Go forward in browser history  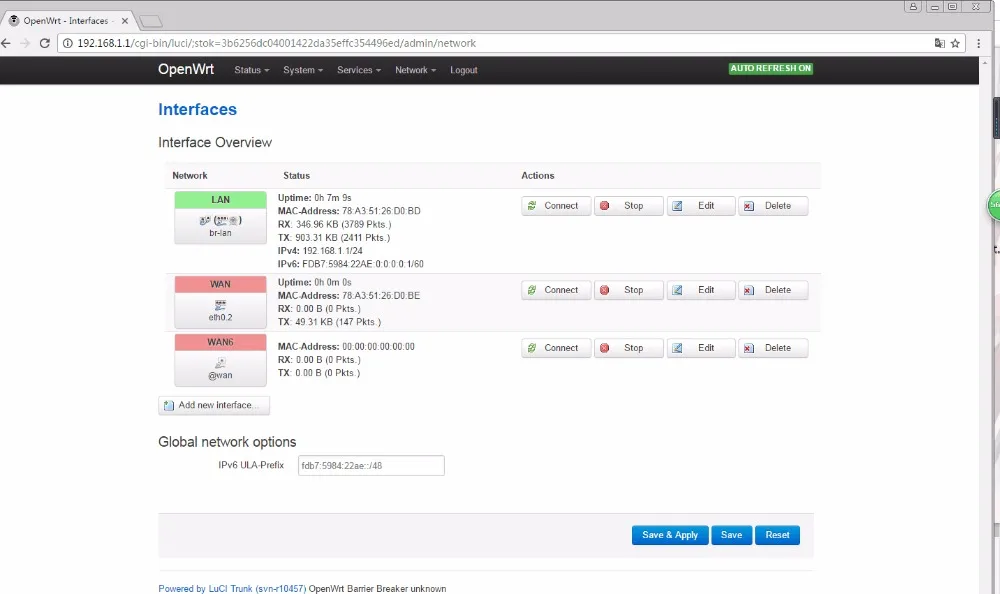click(x=25, y=43)
